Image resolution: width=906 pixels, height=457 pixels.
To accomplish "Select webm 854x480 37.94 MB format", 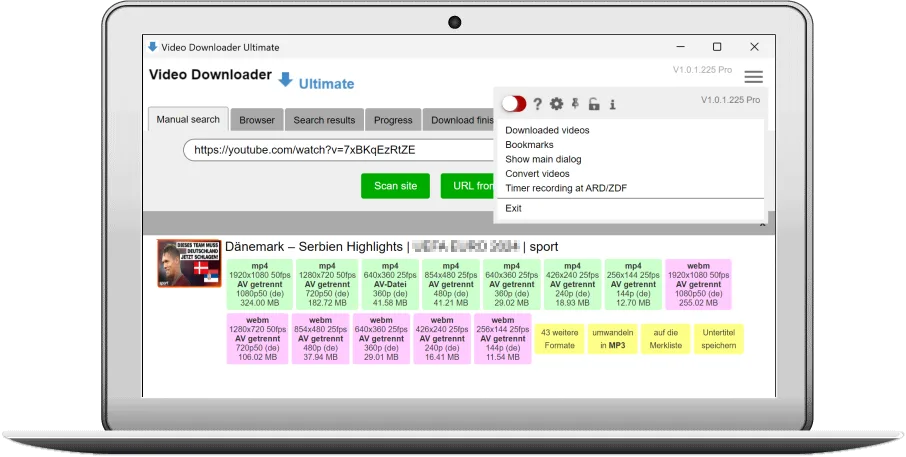I will 320,339.
